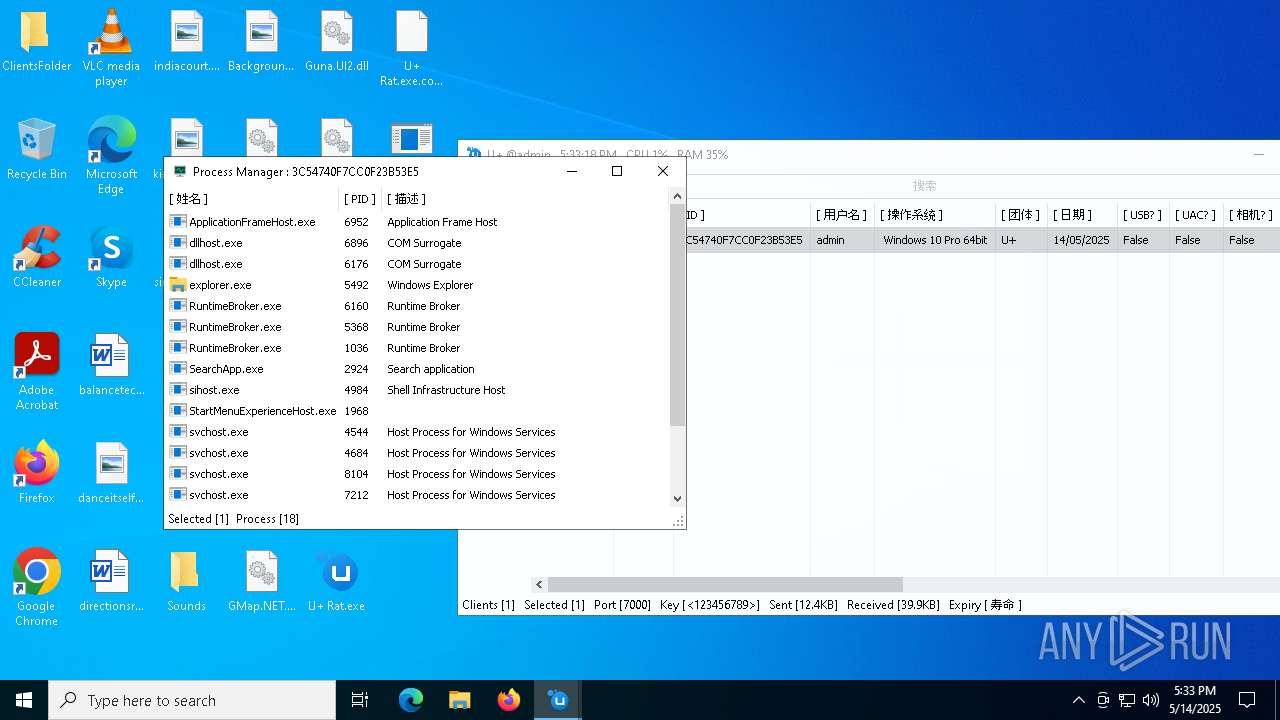
Task: Select the ApplicationFrameHost.exe process icon
Action: coord(178,222)
